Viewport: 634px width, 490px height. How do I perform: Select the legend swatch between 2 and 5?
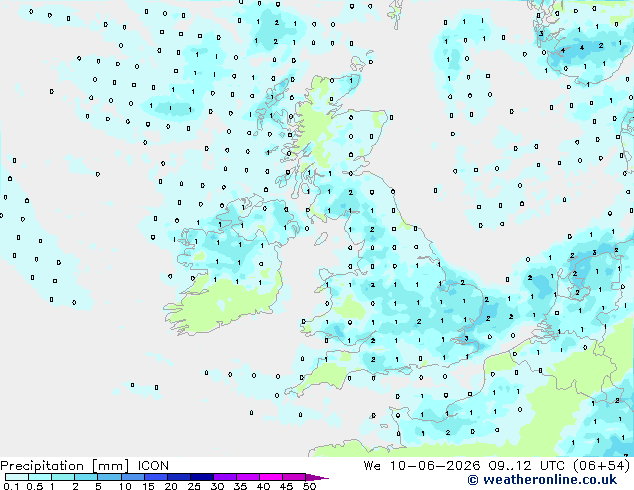point(86,477)
